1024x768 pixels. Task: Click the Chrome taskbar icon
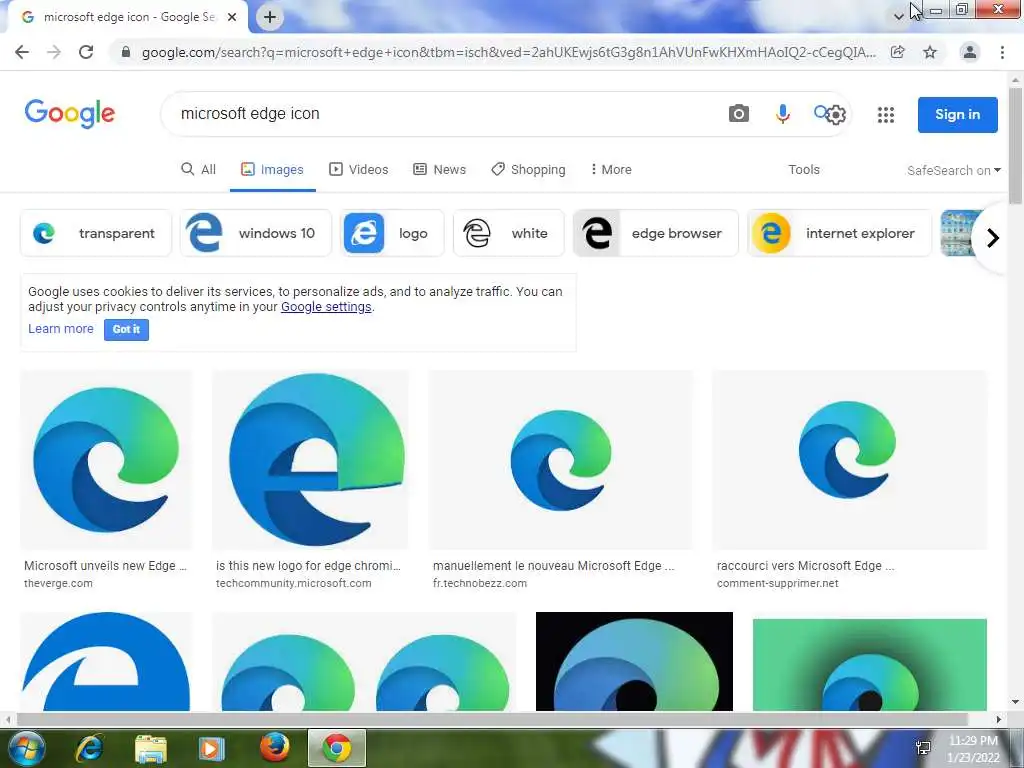pos(336,748)
